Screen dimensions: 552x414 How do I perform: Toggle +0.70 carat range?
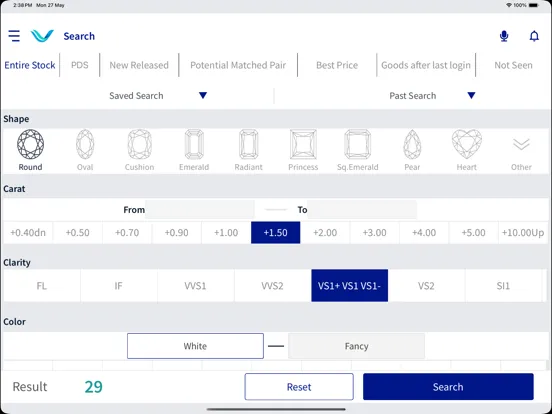[x=127, y=233]
